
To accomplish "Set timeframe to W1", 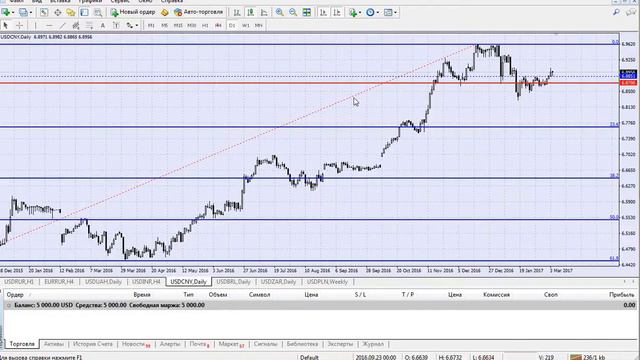I will 245,25.
